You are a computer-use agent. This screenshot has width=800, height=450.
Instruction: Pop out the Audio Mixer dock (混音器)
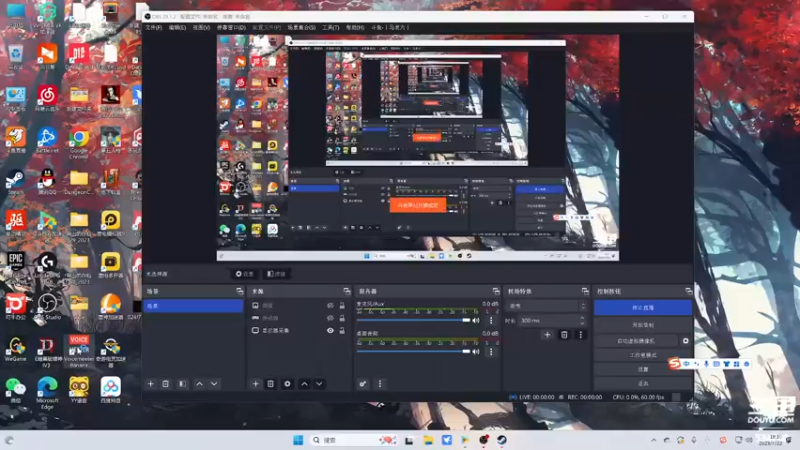coord(496,291)
